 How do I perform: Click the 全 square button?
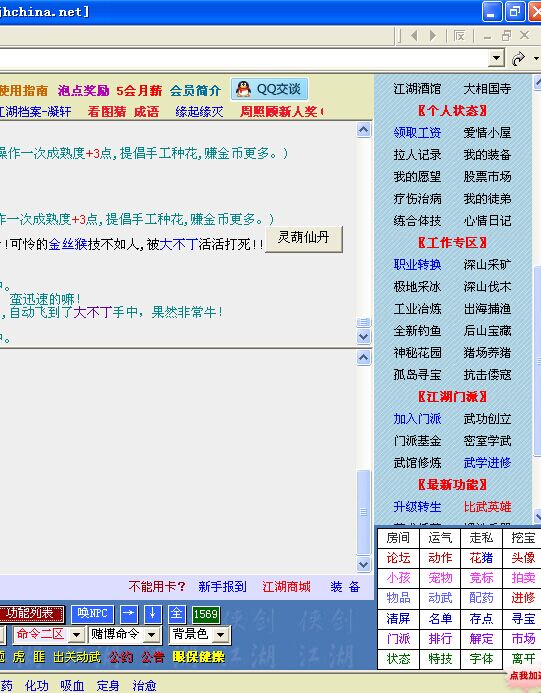pos(177,614)
